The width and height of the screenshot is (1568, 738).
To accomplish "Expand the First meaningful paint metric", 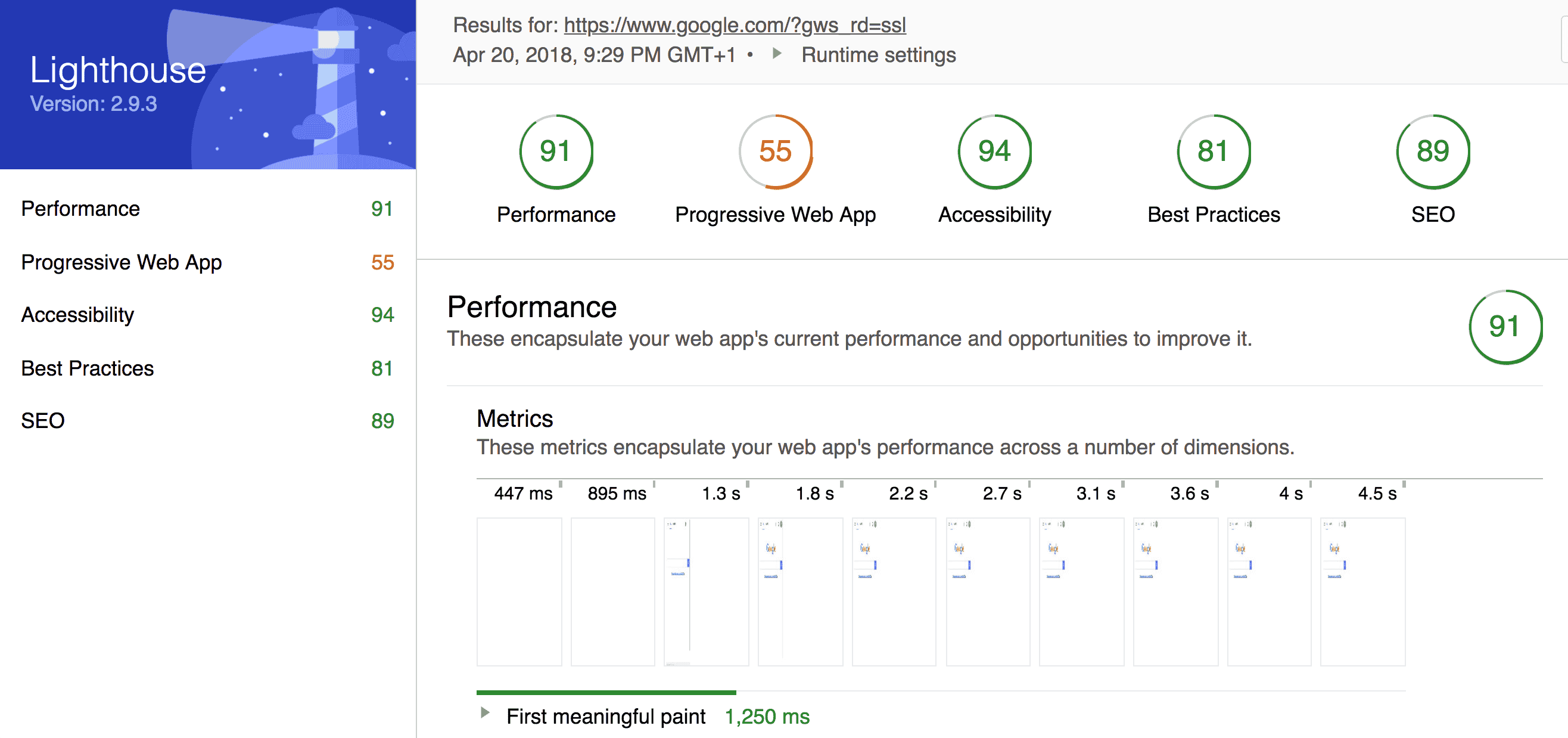I will [x=484, y=712].
